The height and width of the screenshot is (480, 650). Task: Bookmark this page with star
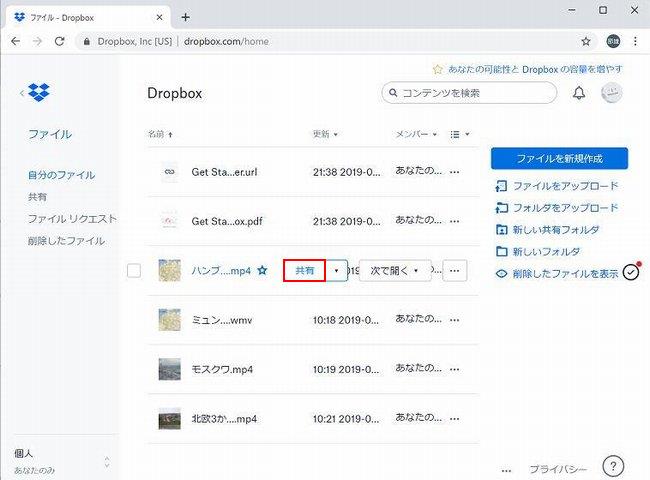click(x=586, y=41)
